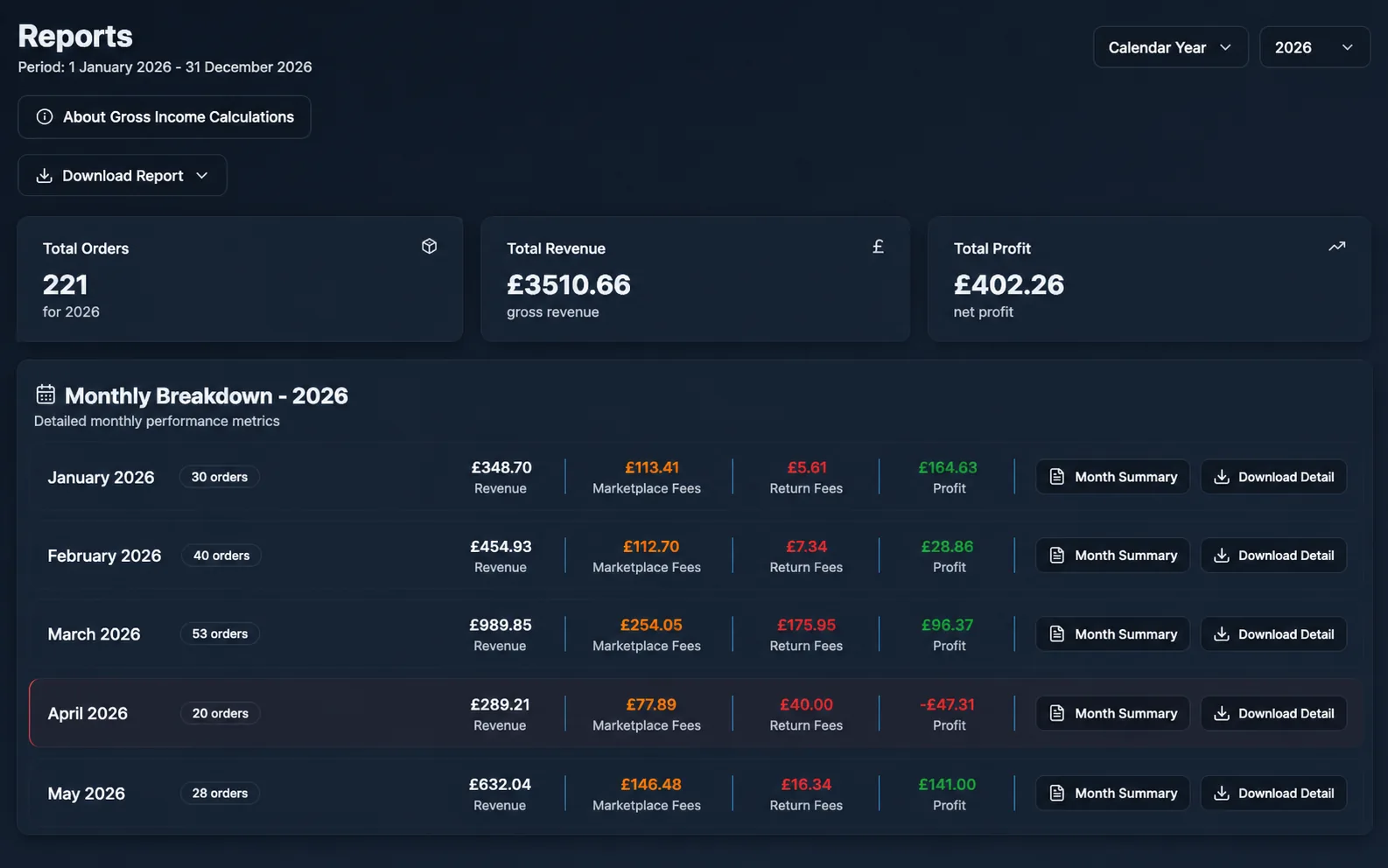Click the 221 total orders figure
Viewport: 1388px width, 868px height.
(x=65, y=284)
